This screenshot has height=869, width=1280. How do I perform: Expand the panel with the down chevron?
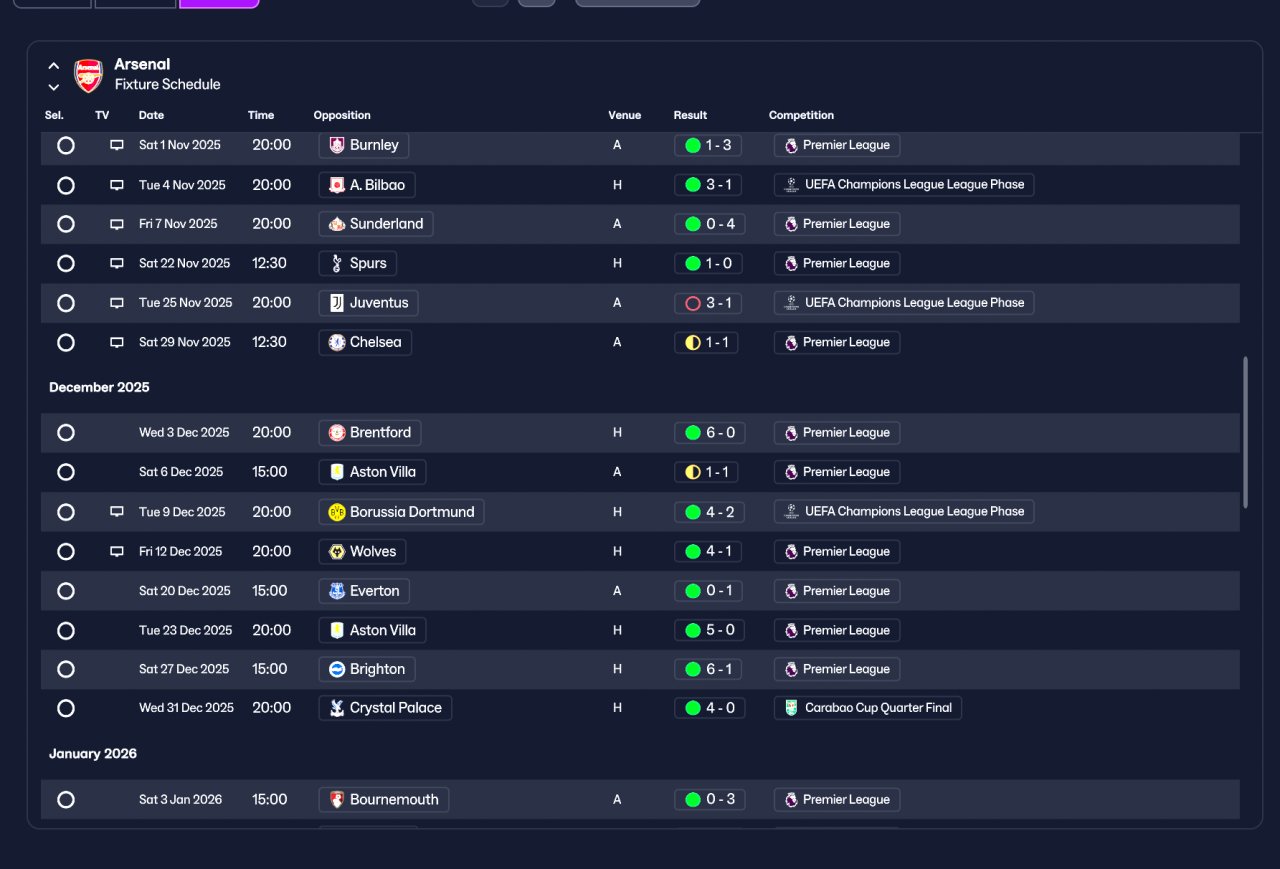54,87
